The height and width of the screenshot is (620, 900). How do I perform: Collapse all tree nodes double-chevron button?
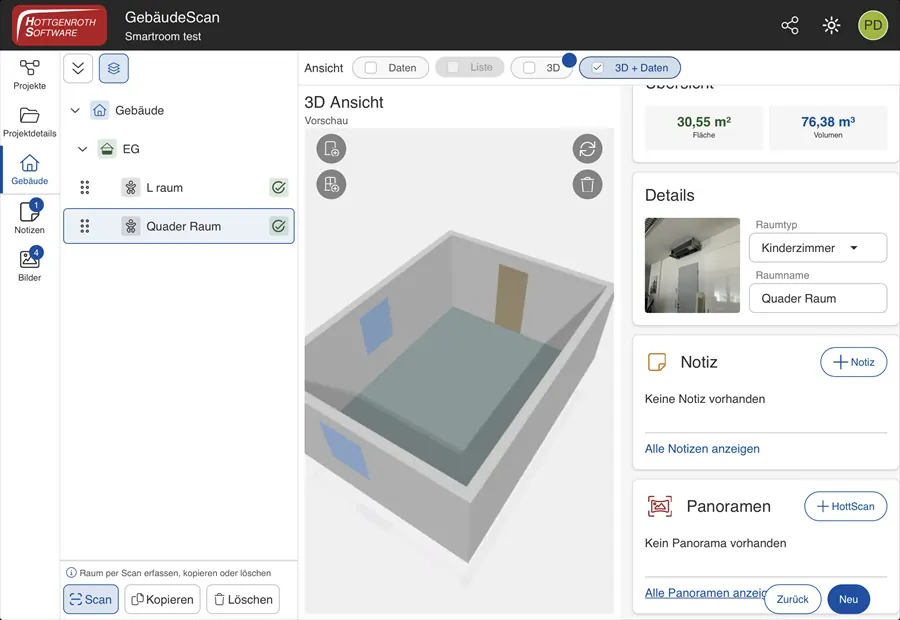[x=78, y=68]
